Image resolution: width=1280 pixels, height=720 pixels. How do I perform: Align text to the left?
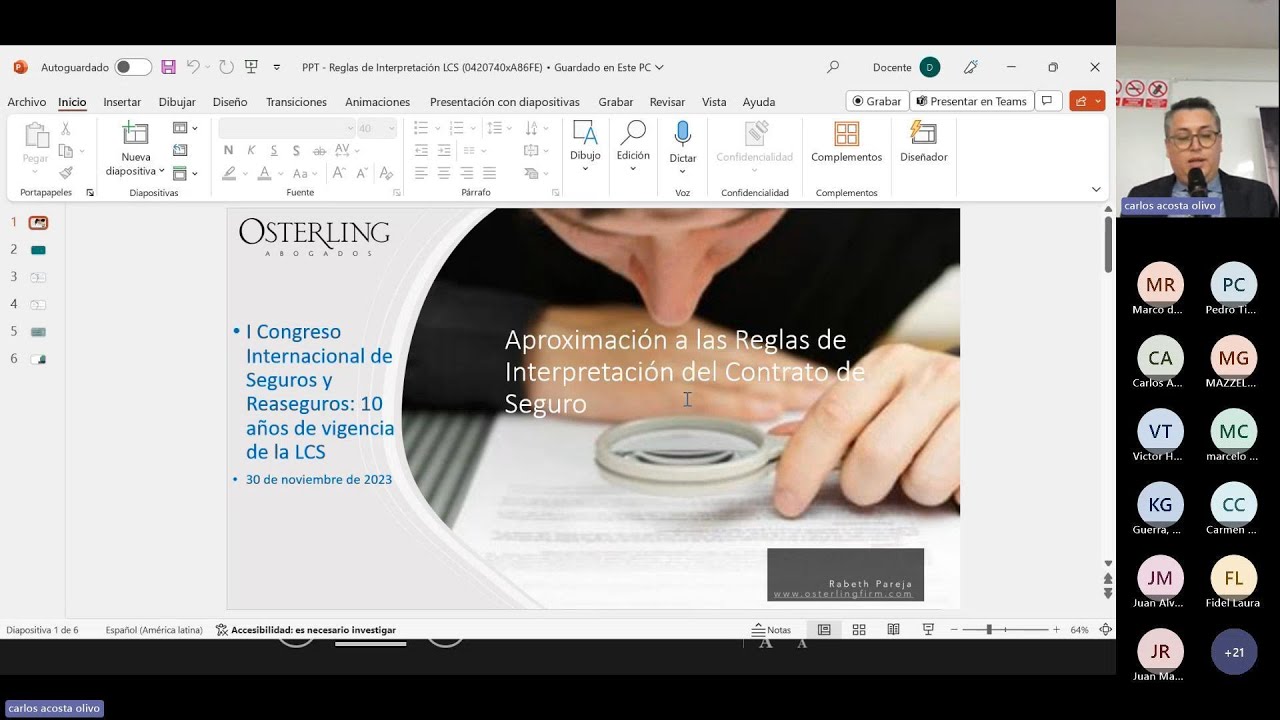coord(421,173)
